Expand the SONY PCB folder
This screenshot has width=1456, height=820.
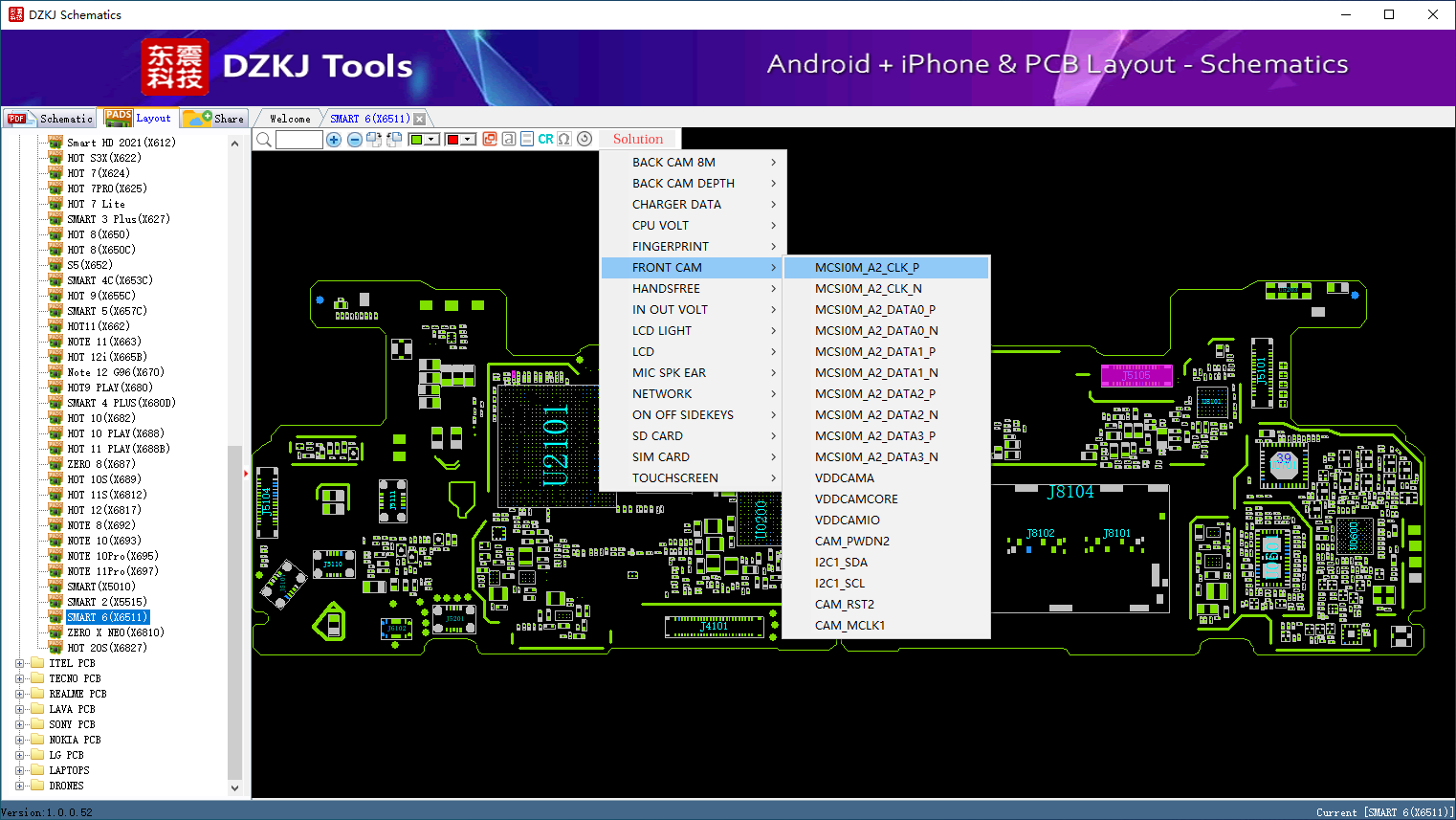tap(20, 724)
